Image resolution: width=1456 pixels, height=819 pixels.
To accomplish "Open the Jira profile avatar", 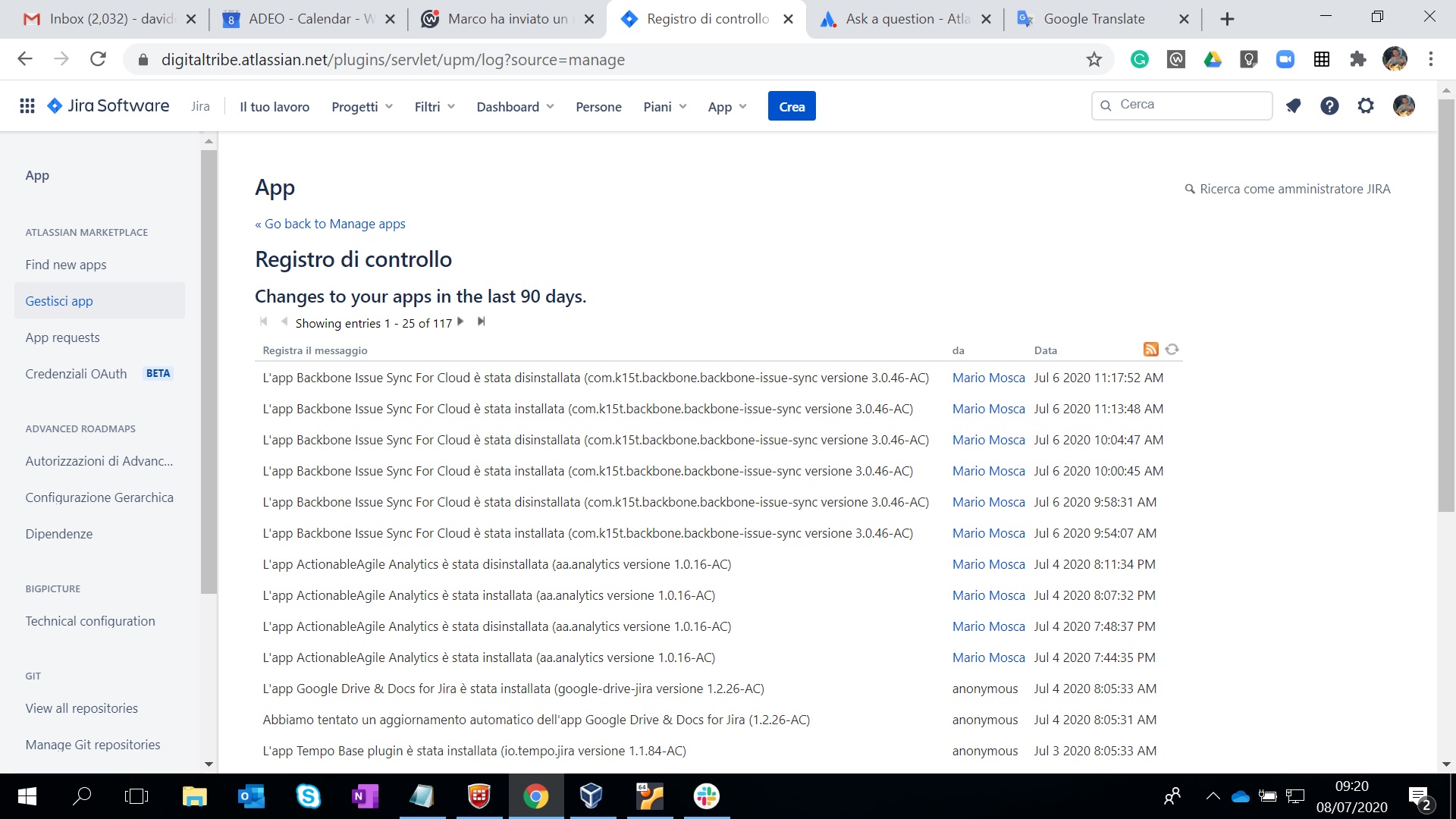I will (x=1404, y=106).
